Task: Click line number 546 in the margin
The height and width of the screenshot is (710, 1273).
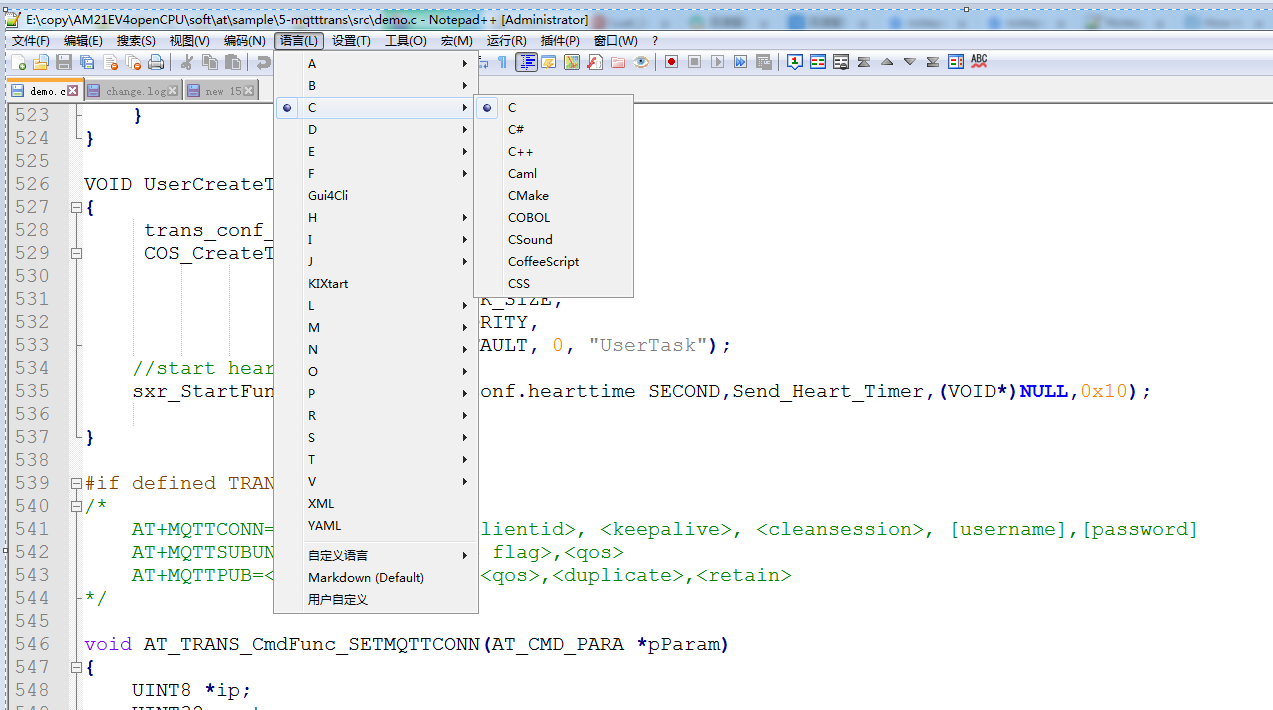Action: click(x=32, y=644)
